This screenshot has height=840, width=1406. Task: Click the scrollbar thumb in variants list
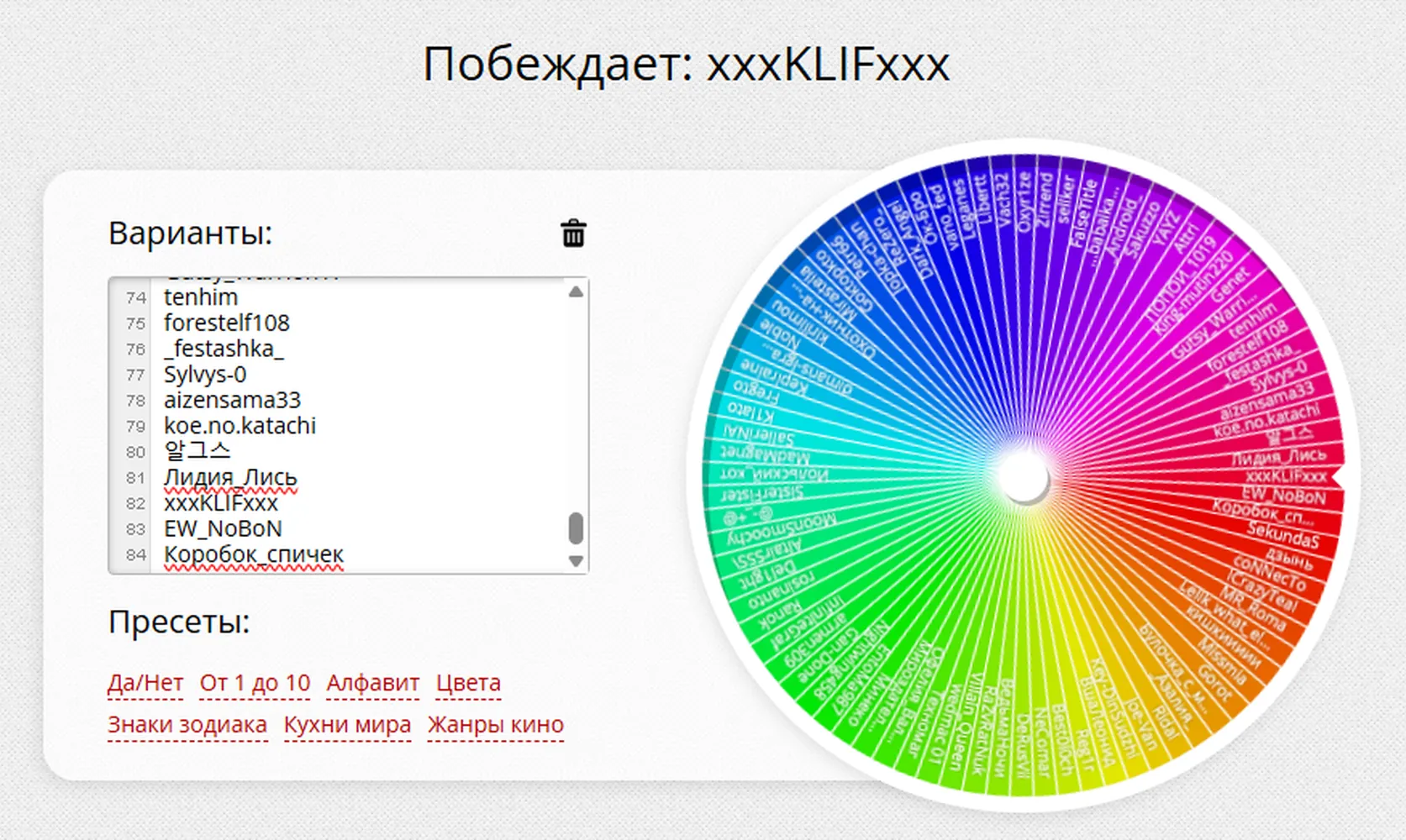pos(576,529)
